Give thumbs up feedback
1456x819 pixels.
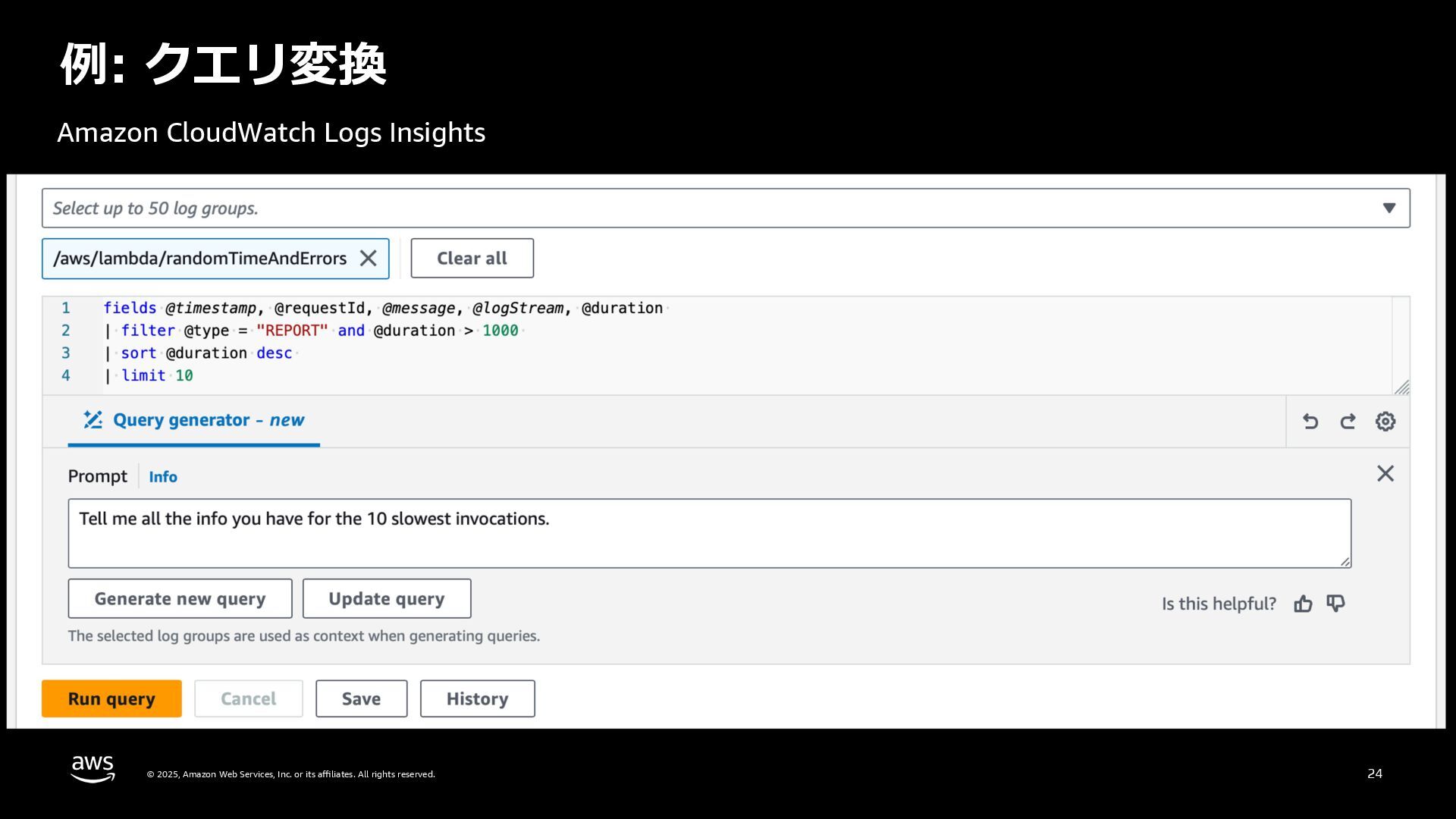tap(1303, 604)
